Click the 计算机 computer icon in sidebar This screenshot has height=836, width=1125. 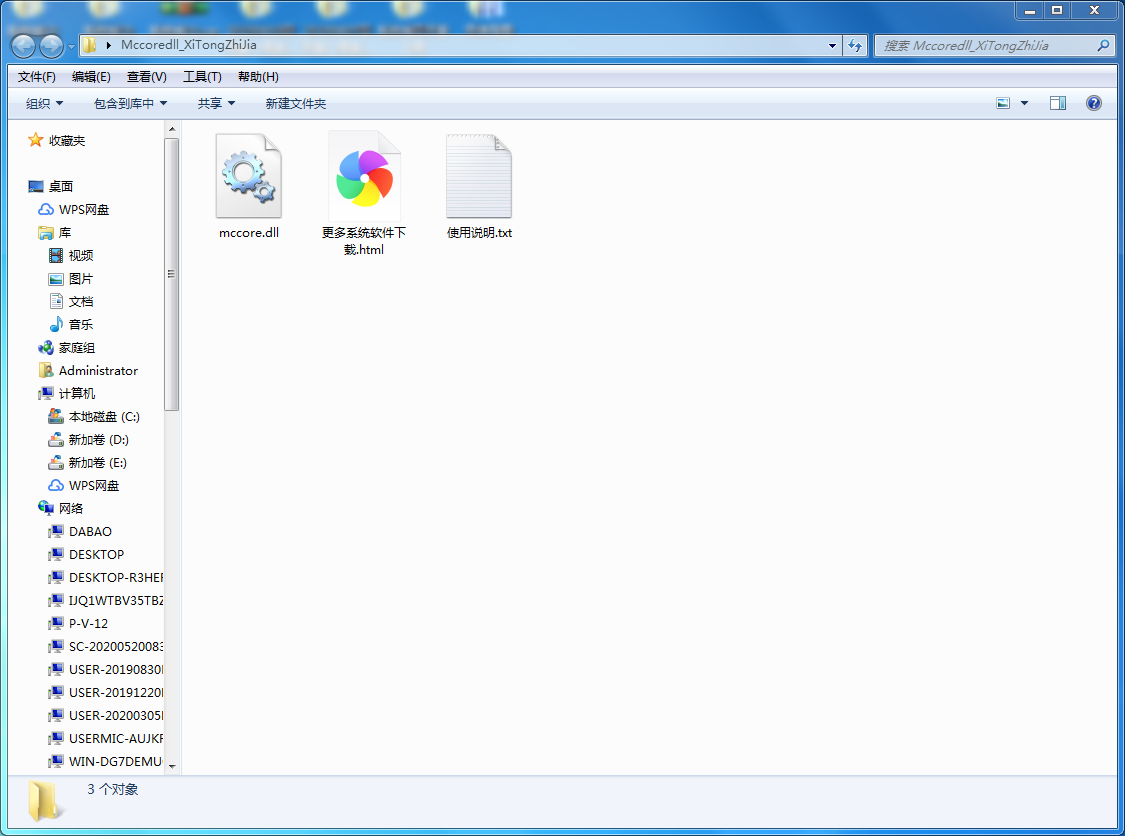(46, 393)
